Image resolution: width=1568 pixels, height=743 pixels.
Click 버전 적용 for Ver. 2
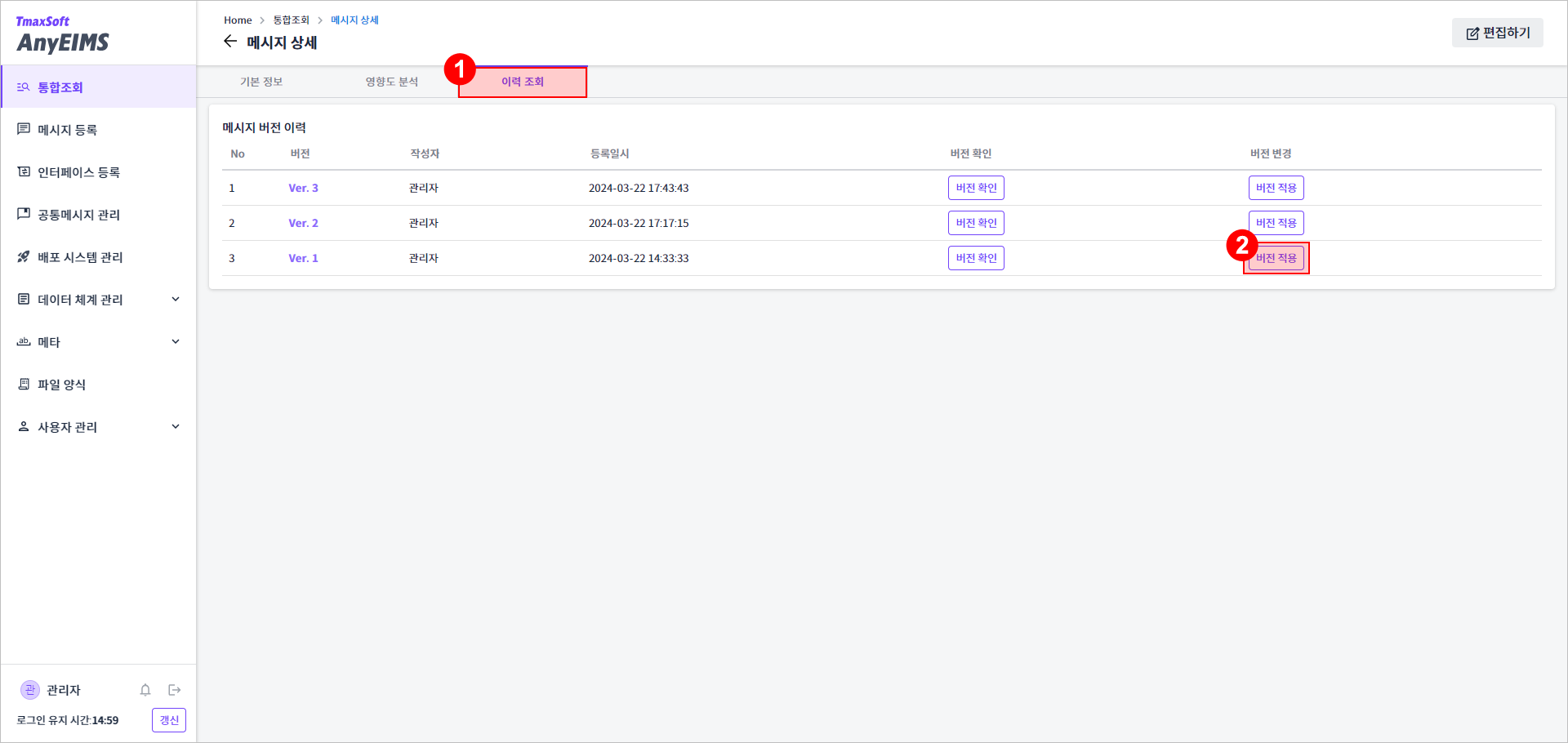(1276, 223)
